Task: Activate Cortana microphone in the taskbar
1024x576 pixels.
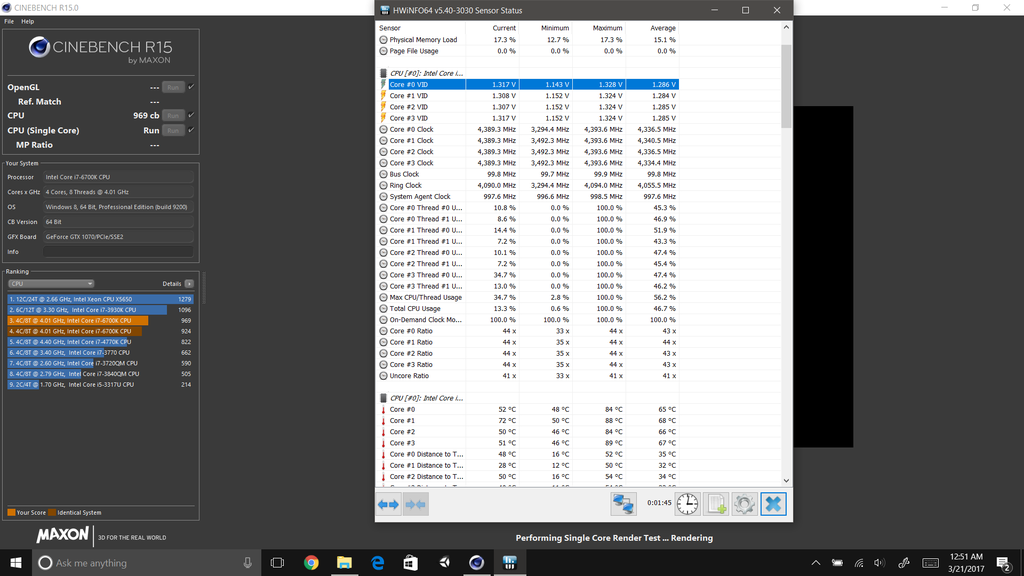Action: point(248,562)
